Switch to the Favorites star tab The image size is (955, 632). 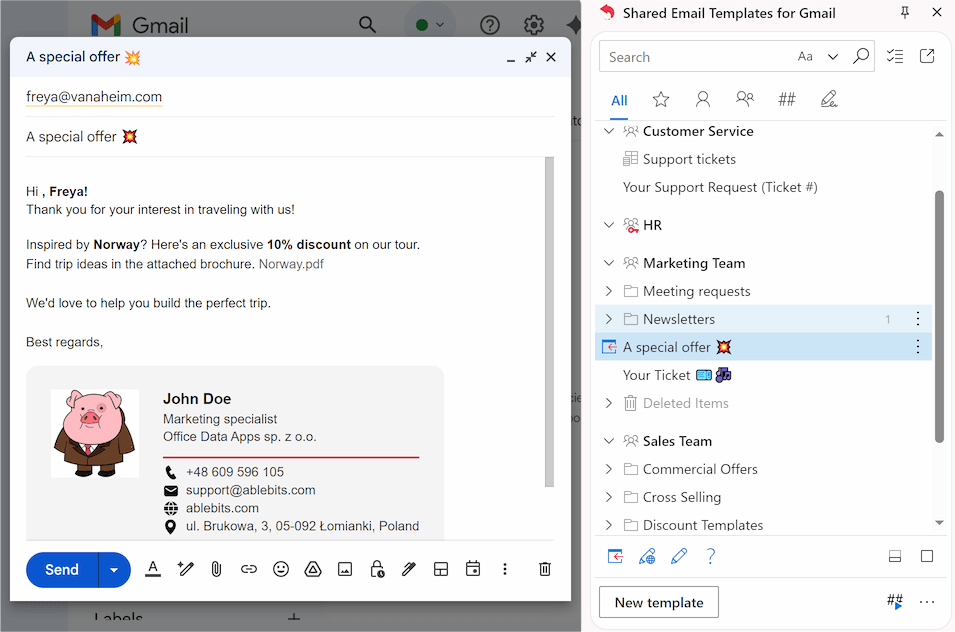661,99
